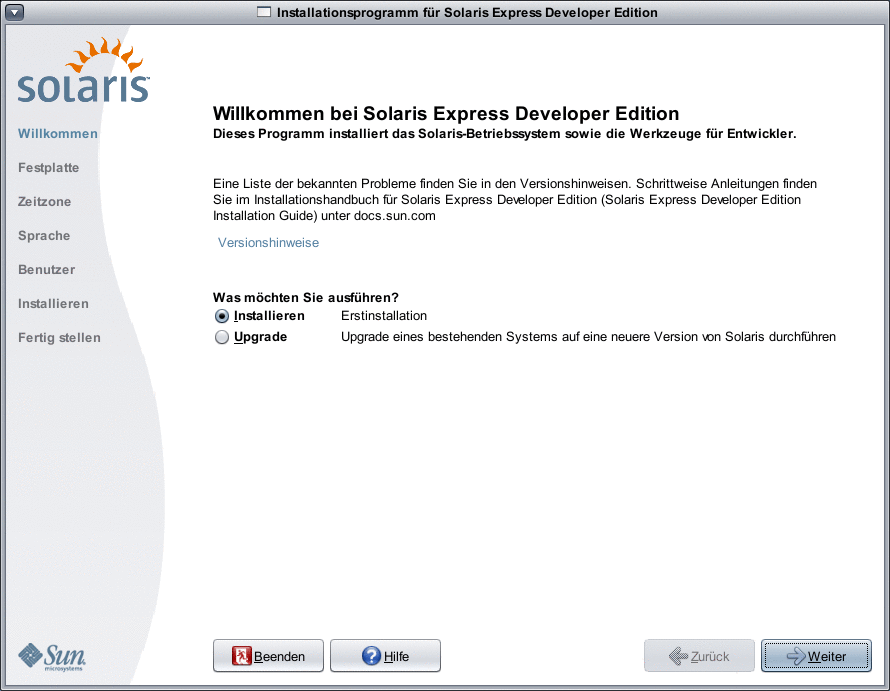Click the 'Eine Liste der bekannten Probleme' paragraph
890x691 pixels.
[x=515, y=200]
